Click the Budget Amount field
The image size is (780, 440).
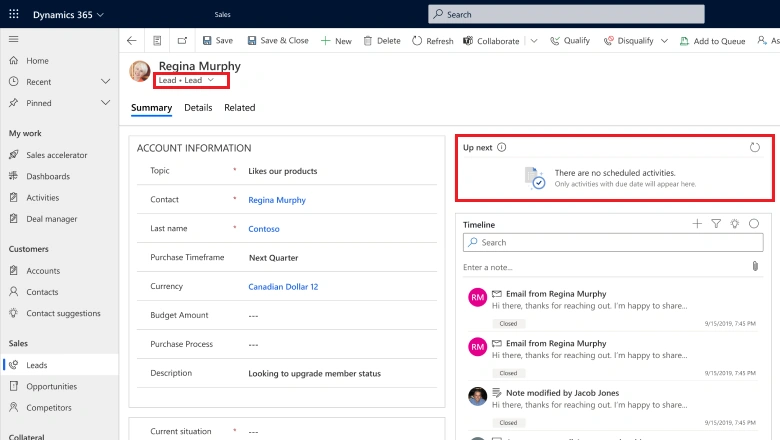click(x=253, y=315)
